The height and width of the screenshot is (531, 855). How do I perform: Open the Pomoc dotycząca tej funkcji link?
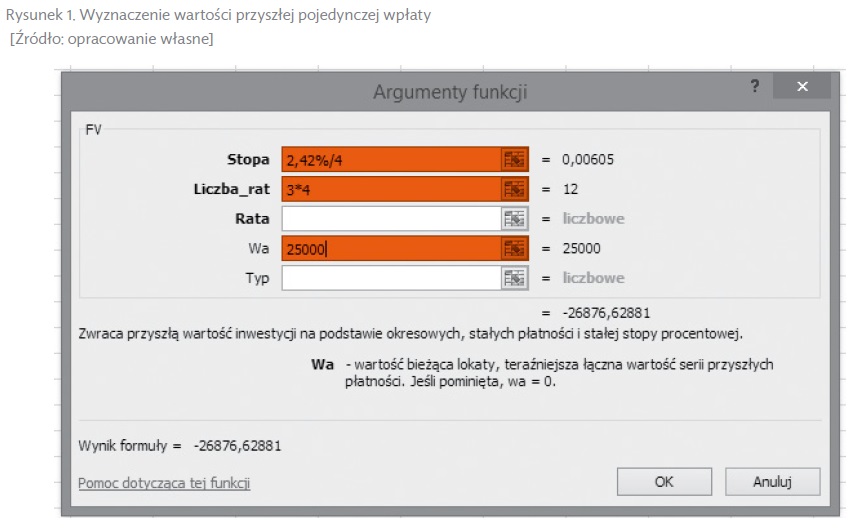[x=164, y=483]
